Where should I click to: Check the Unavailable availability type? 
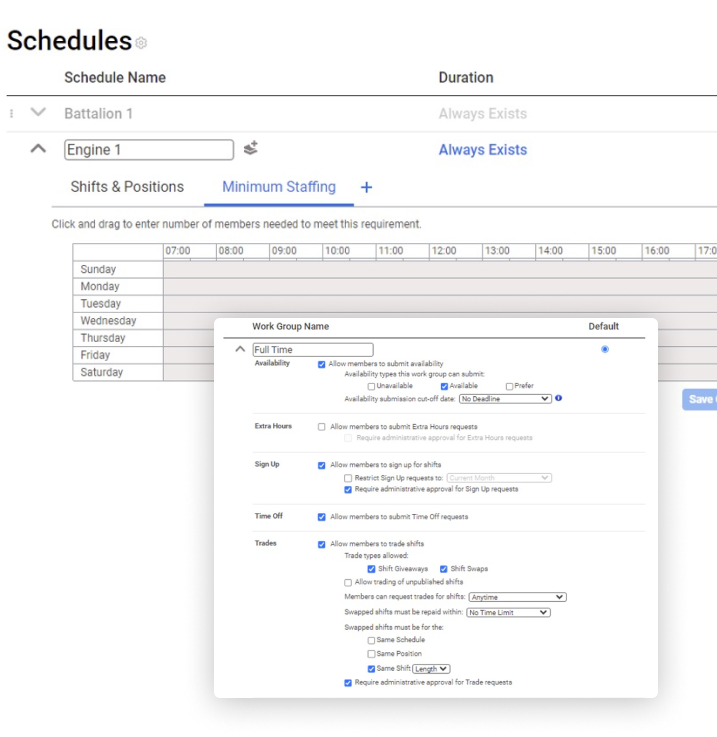[x=371, y=386]
